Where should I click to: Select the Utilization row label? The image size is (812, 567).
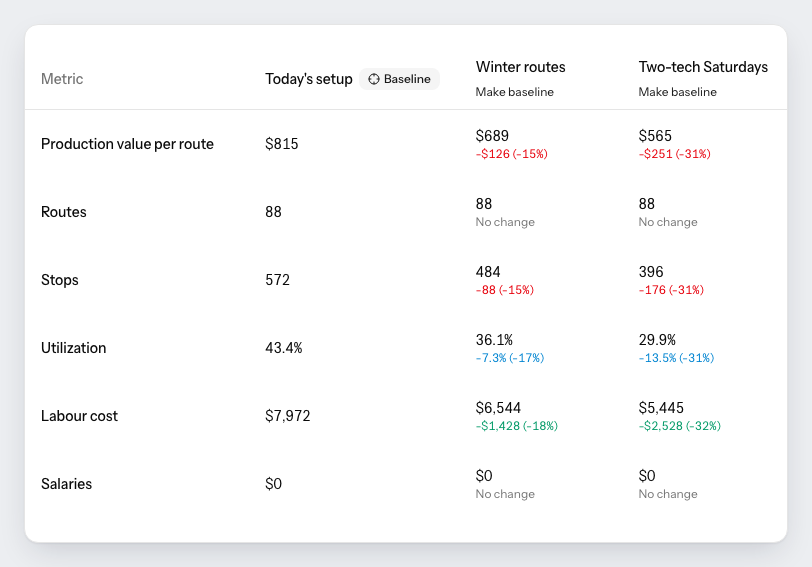(x=74, y=348)
